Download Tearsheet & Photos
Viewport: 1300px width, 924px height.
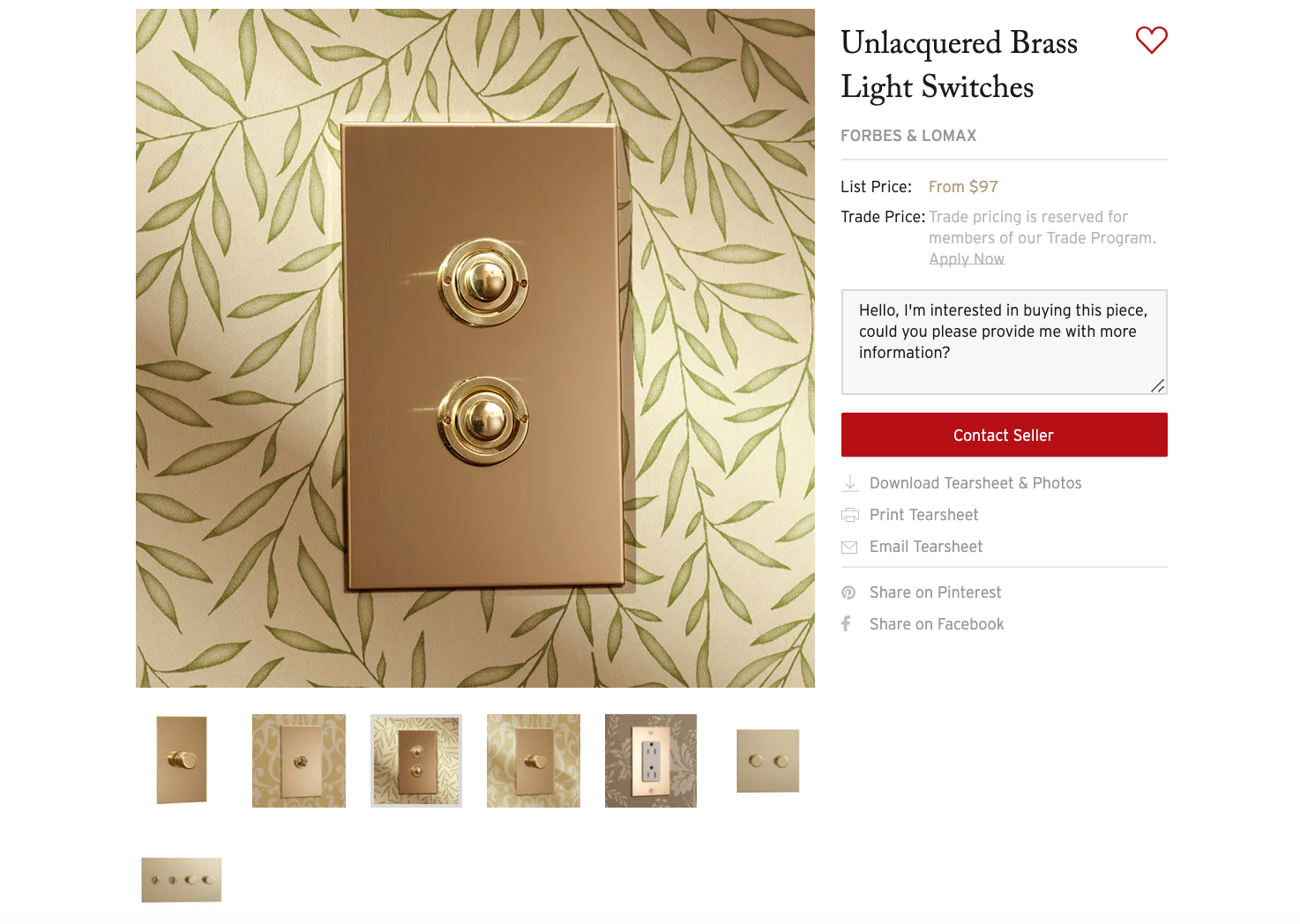click(x=975, y=483)
